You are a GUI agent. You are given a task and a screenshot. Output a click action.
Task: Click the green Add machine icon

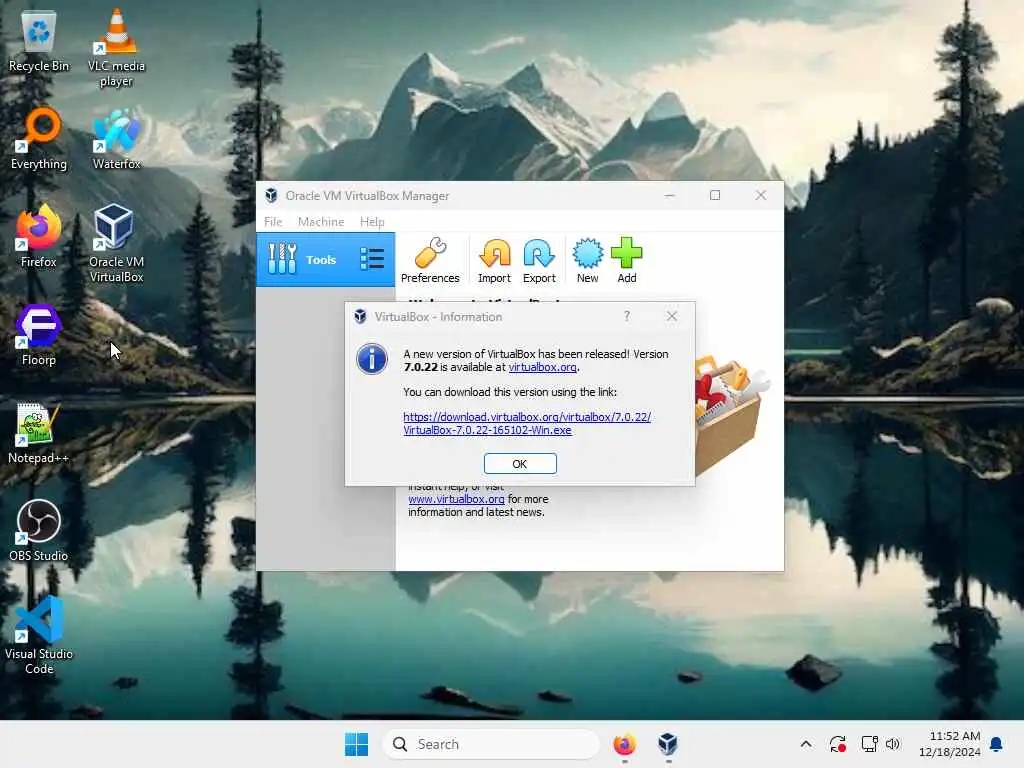point(626,260)
